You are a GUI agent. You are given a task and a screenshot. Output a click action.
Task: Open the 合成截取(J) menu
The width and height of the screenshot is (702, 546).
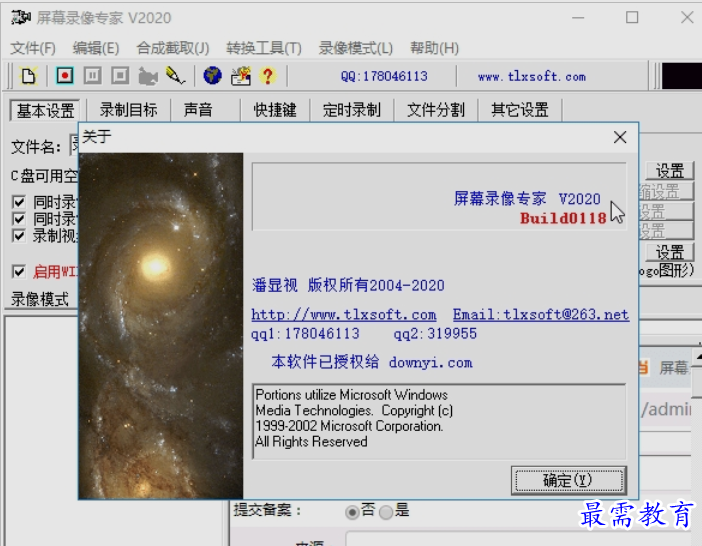173,48
